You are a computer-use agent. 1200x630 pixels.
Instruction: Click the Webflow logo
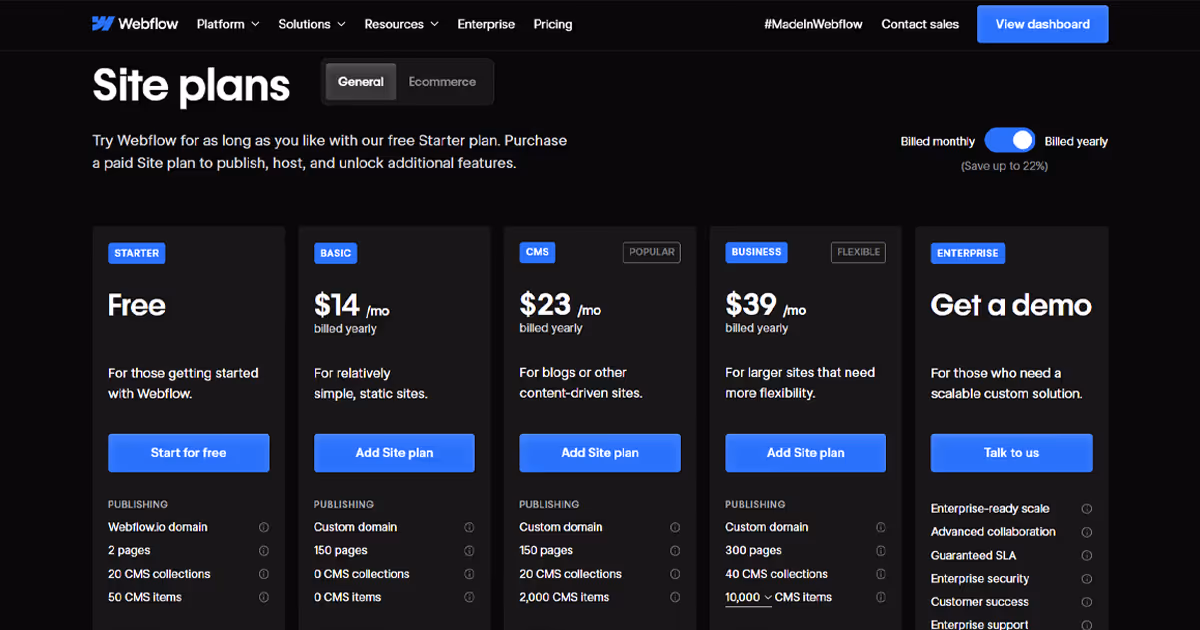(135, 24)
